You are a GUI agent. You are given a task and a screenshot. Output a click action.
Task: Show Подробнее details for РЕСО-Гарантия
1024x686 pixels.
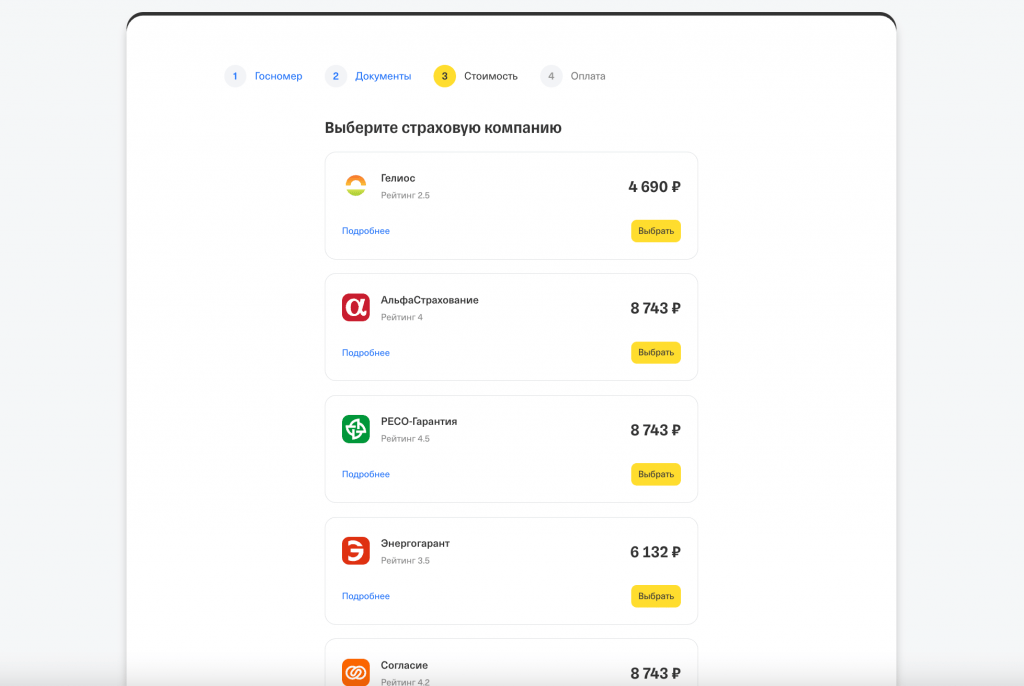tap(366, 474)
